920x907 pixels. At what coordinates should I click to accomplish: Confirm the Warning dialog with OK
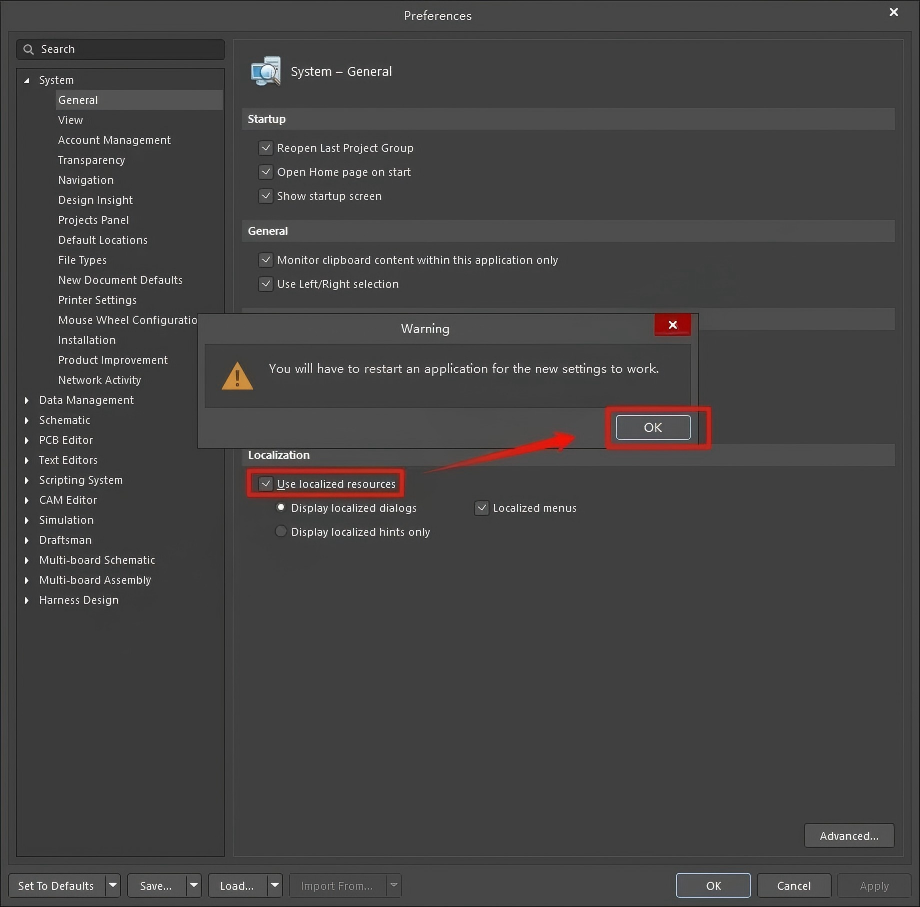[x=653, y=428]
